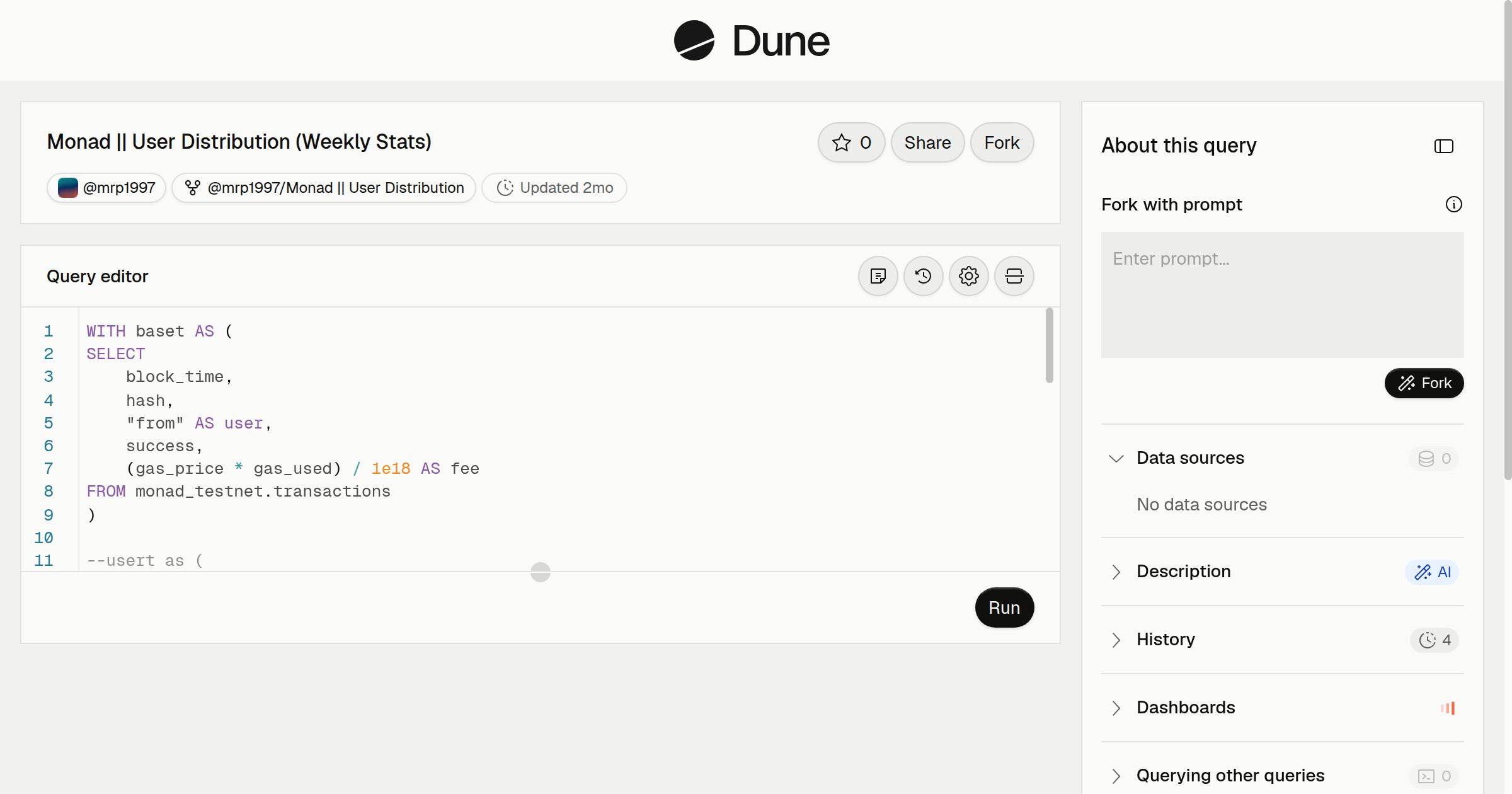This screenshot has width=1512, height=794.
Task: Click the Updated 2mo badge
Action: 554,188
